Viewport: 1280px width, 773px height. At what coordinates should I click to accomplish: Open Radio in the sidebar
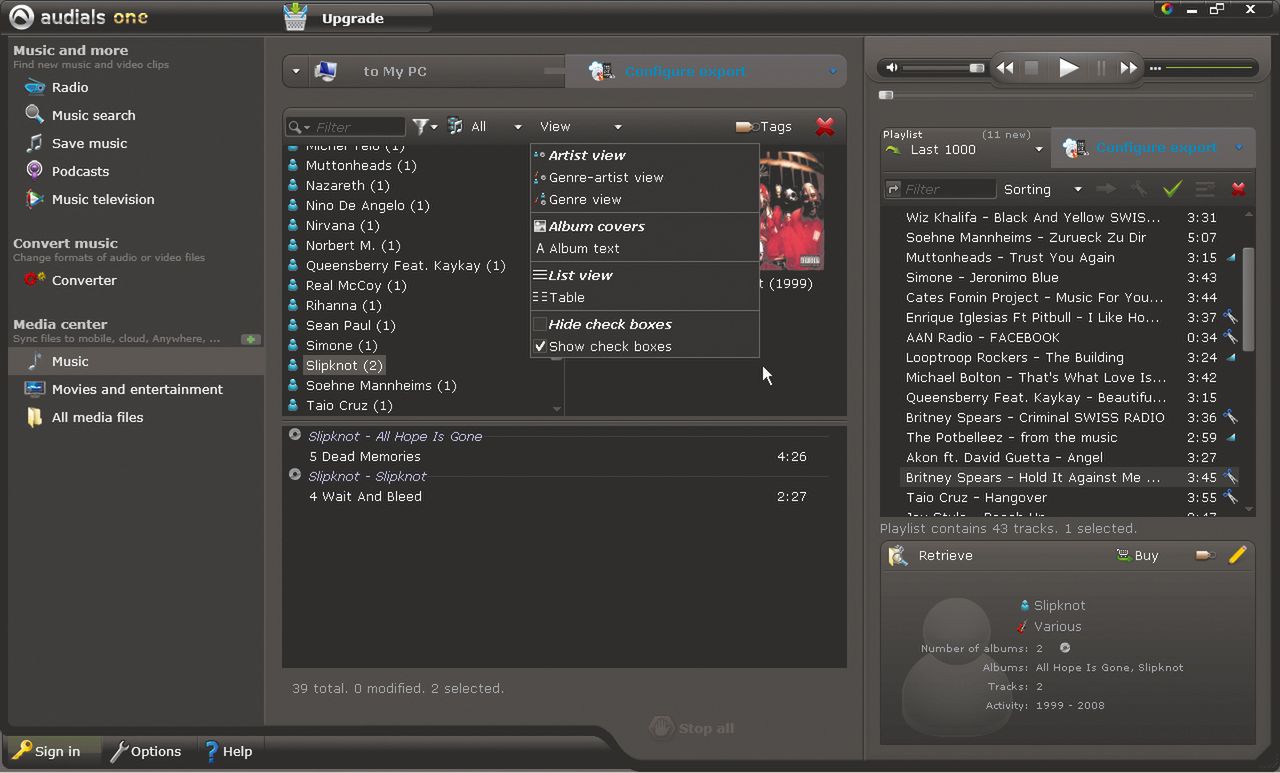click(70, 87)
